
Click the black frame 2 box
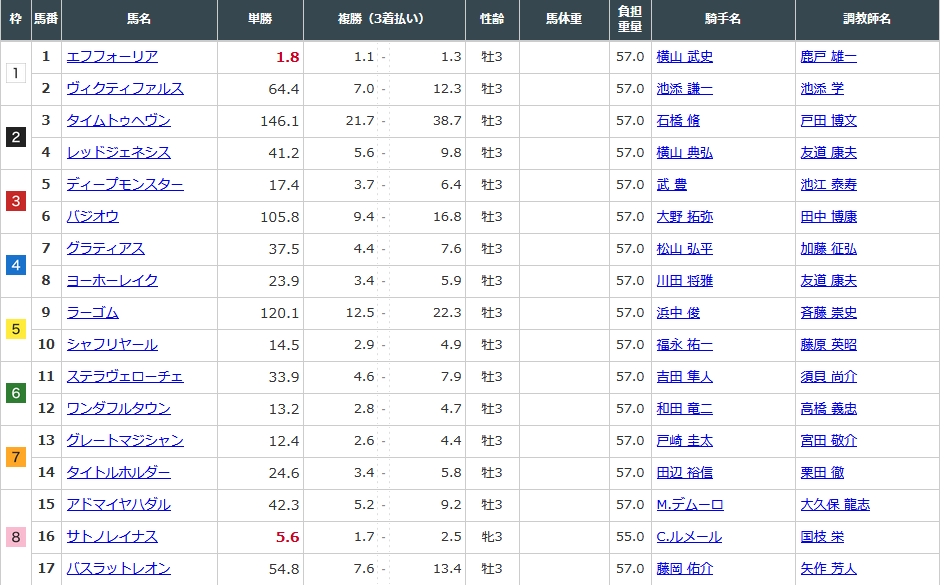point(15,137)
